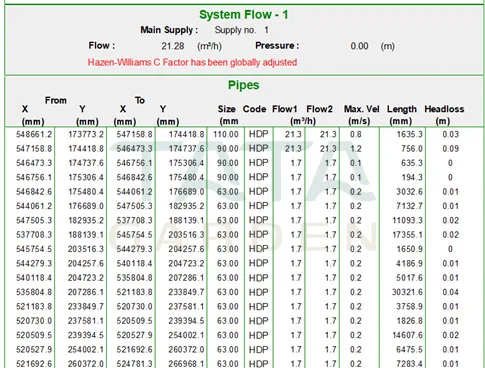This screenshot has height=368, width=485.
Task: Select the To Y cell 266968.1
Action: tap(186, 364)
